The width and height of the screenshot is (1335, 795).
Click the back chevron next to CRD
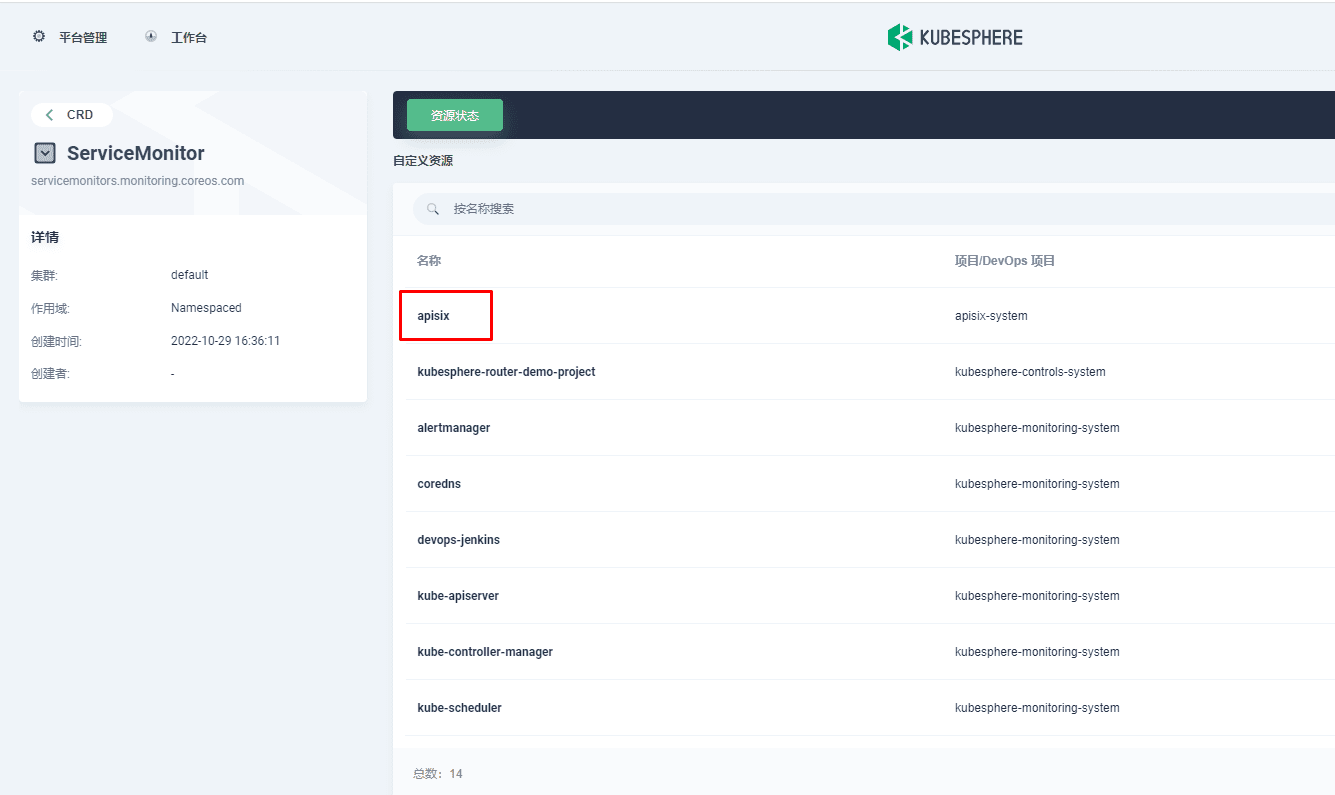coord(50,115)
